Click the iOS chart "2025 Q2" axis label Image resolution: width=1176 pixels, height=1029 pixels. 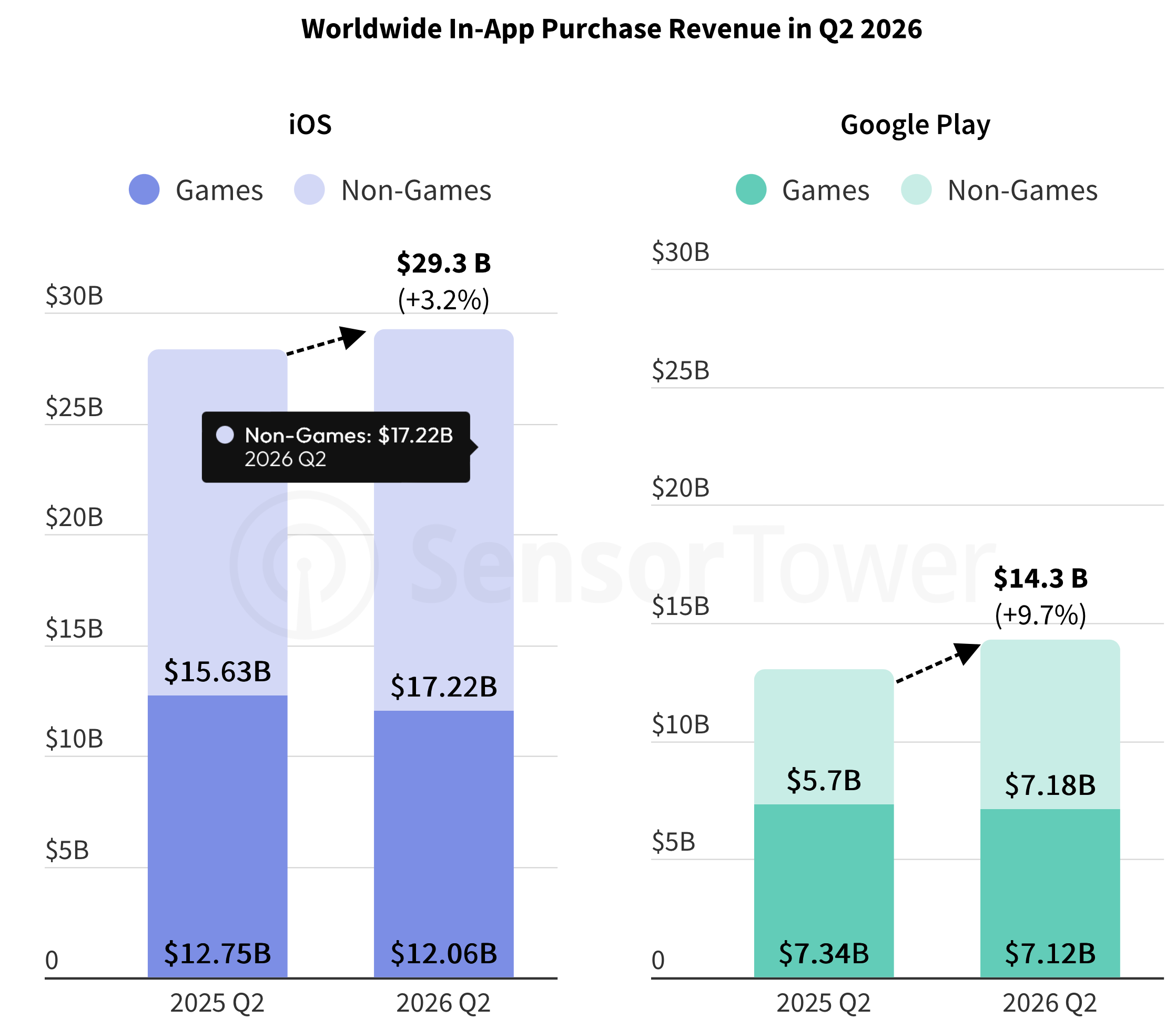[218, 1003]
